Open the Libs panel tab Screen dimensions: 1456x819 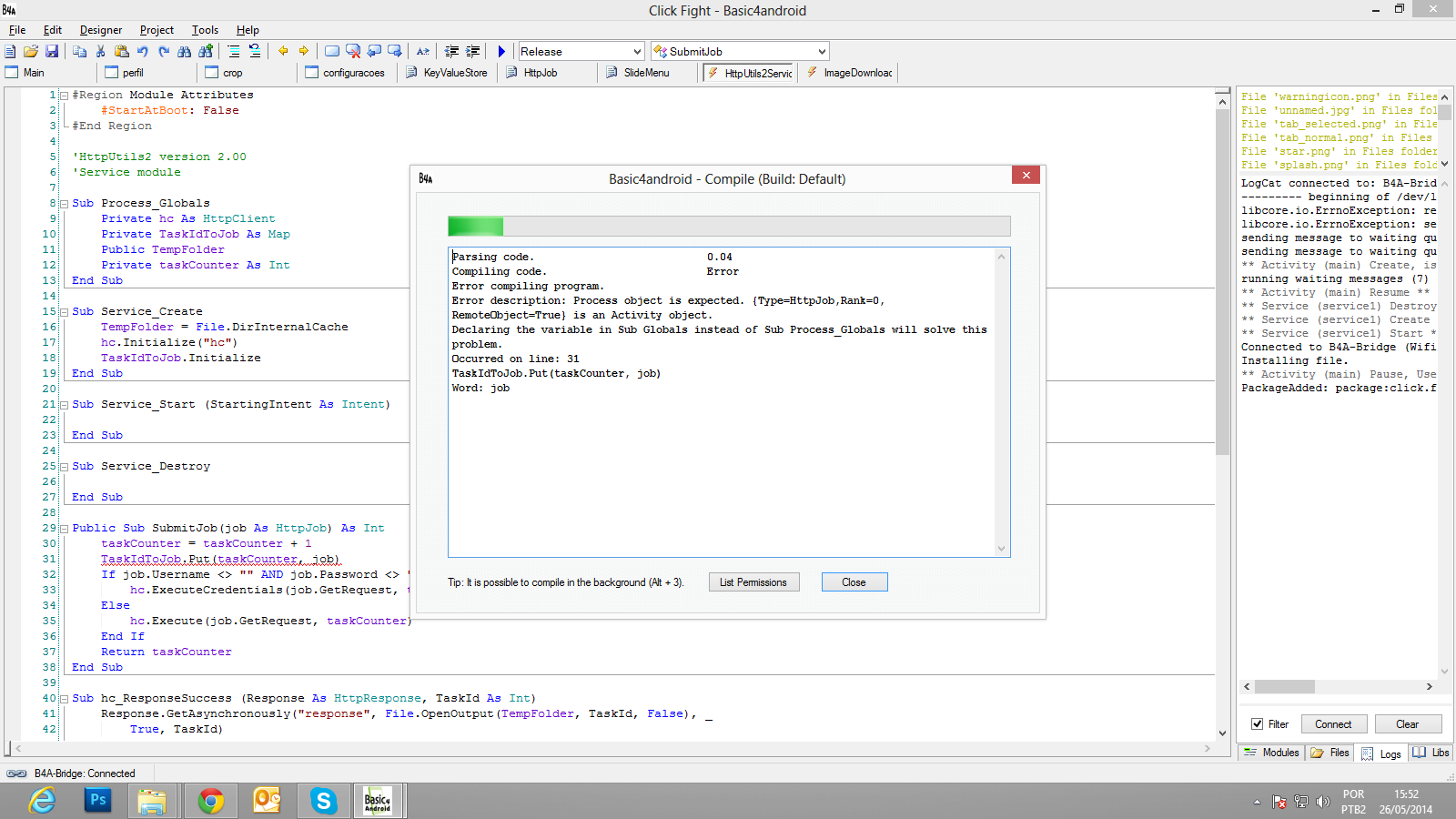tap(1431, 753)
